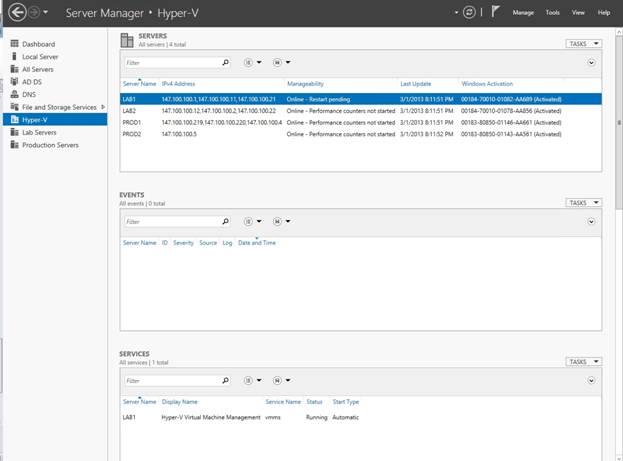The image size is (623, 461).
Task: Open the Tools menu
Action: [x=552, y=13]
